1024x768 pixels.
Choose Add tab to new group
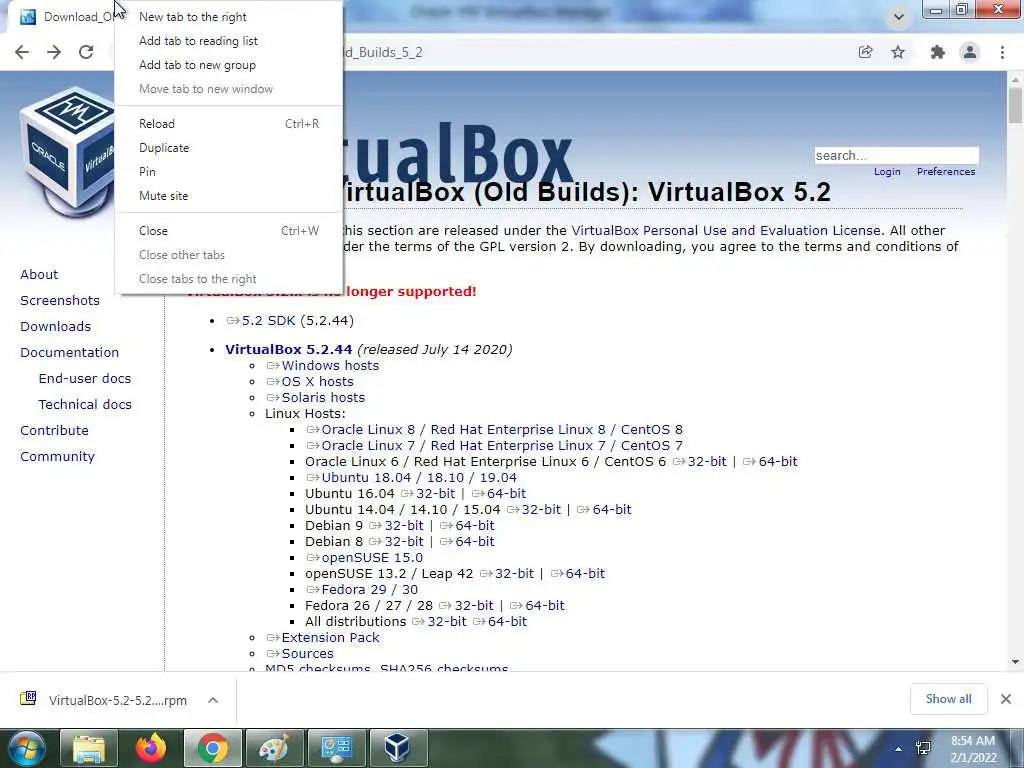coord(229,65)
